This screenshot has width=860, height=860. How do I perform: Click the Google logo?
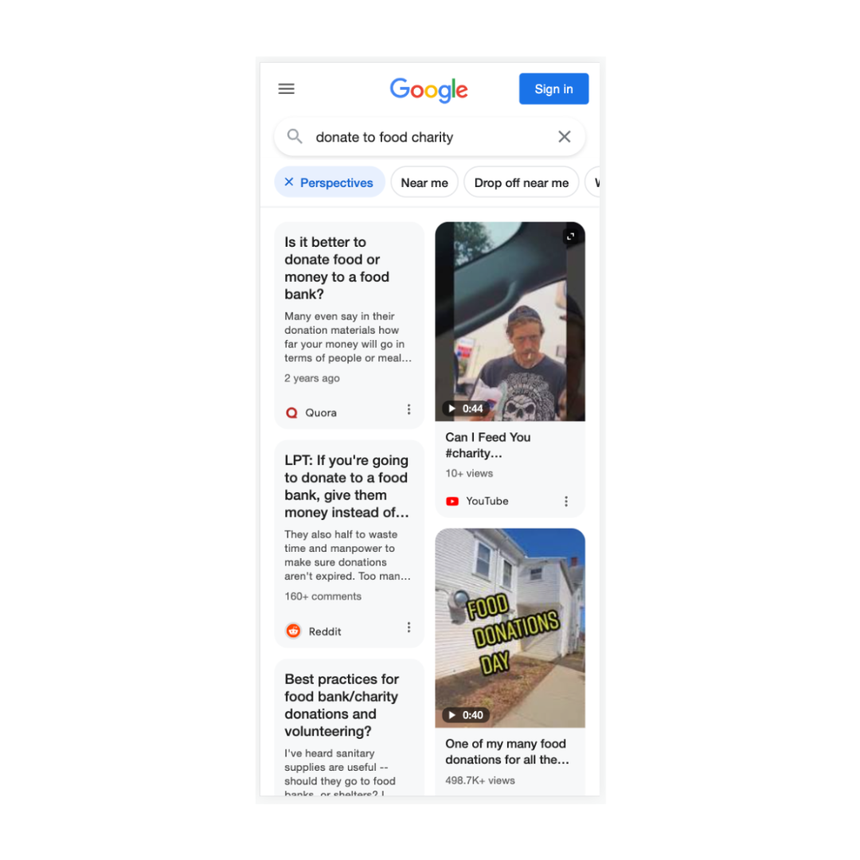click(x=428, y=90)
